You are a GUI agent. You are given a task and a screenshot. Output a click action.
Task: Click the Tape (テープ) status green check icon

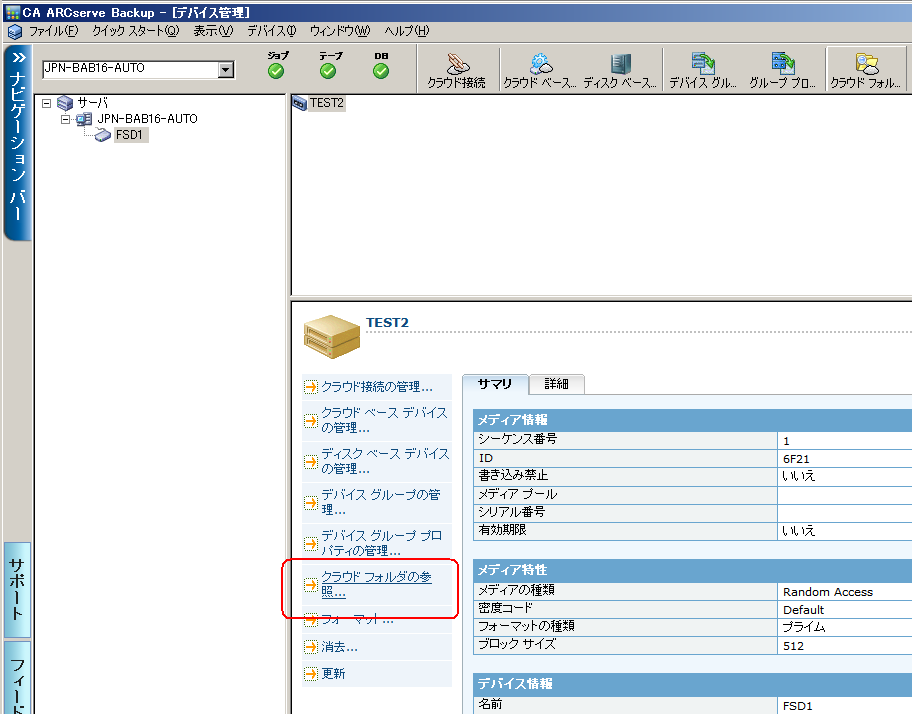pyautogui.click(x=328, y=71)
